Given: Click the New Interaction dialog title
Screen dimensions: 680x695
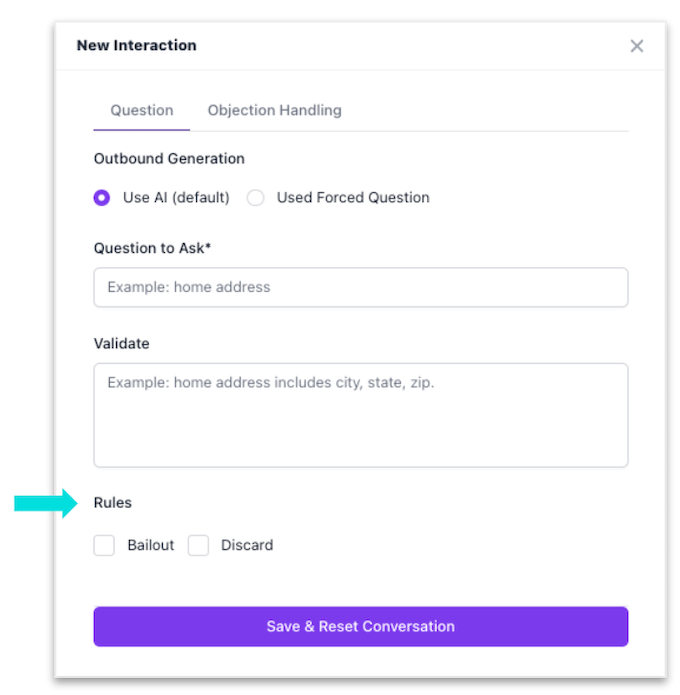Looking at the screenshot, I should 136,45.
